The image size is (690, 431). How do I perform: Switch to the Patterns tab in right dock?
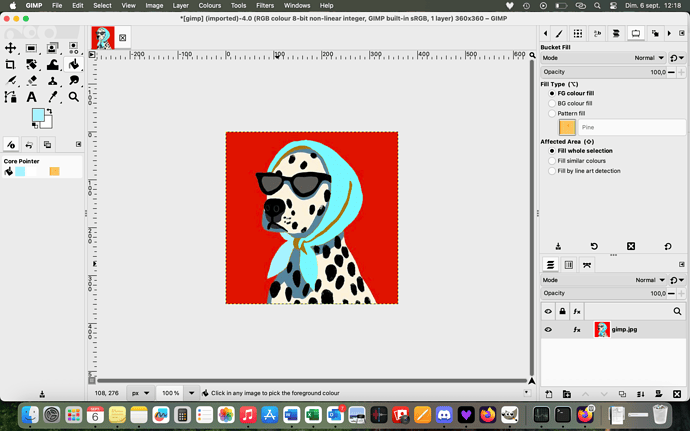click(578, 33)
